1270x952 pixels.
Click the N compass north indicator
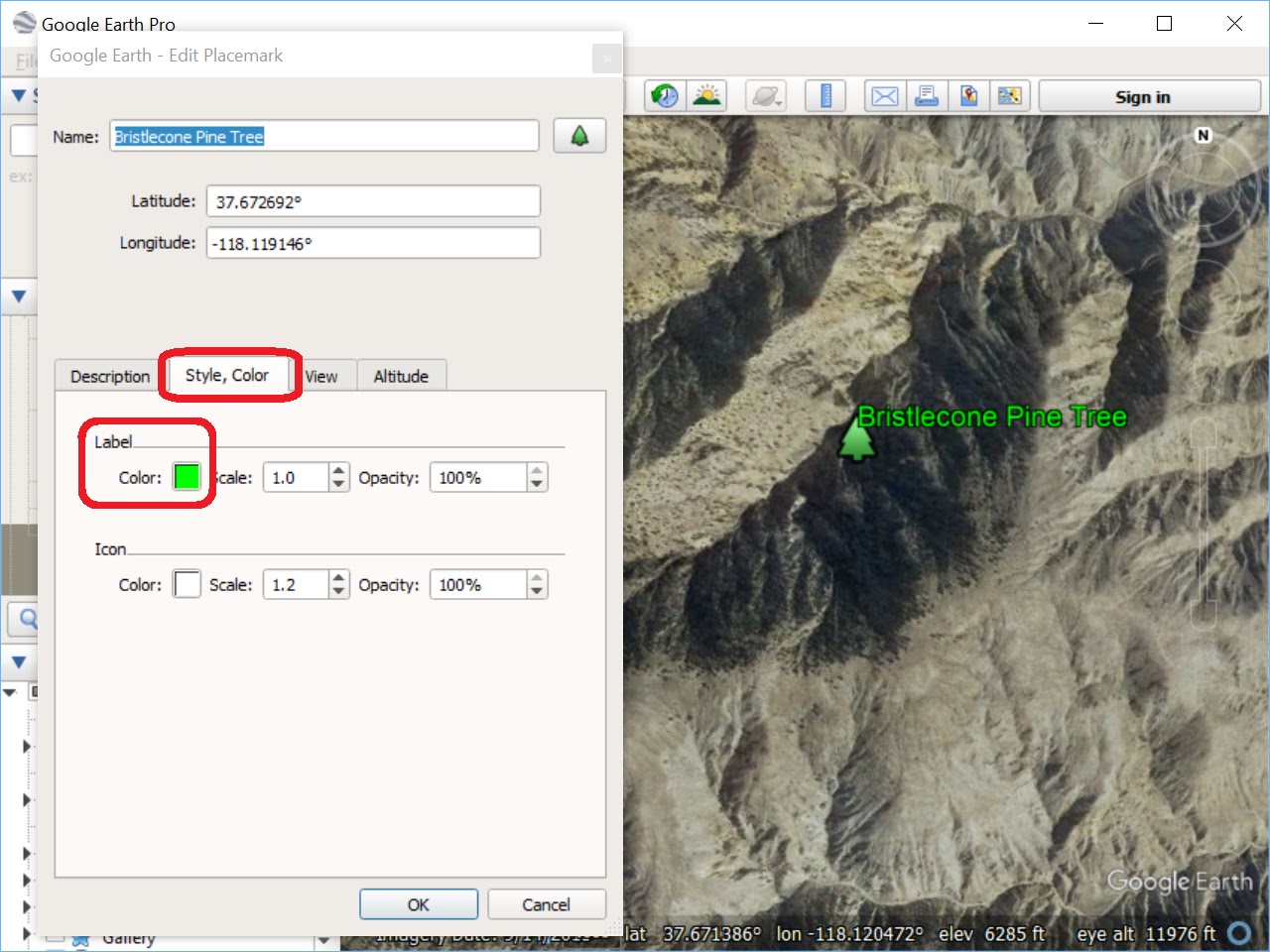coord(1204,135)
